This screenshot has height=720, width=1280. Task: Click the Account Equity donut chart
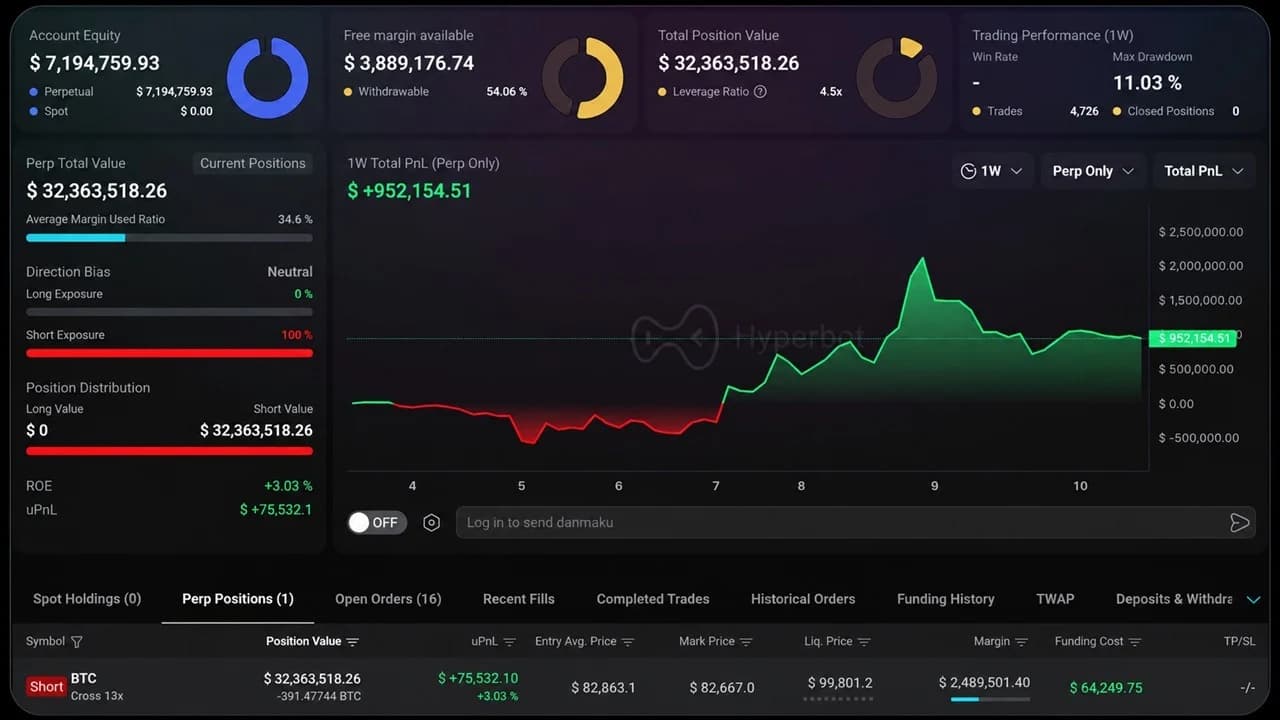pos(267,78)
